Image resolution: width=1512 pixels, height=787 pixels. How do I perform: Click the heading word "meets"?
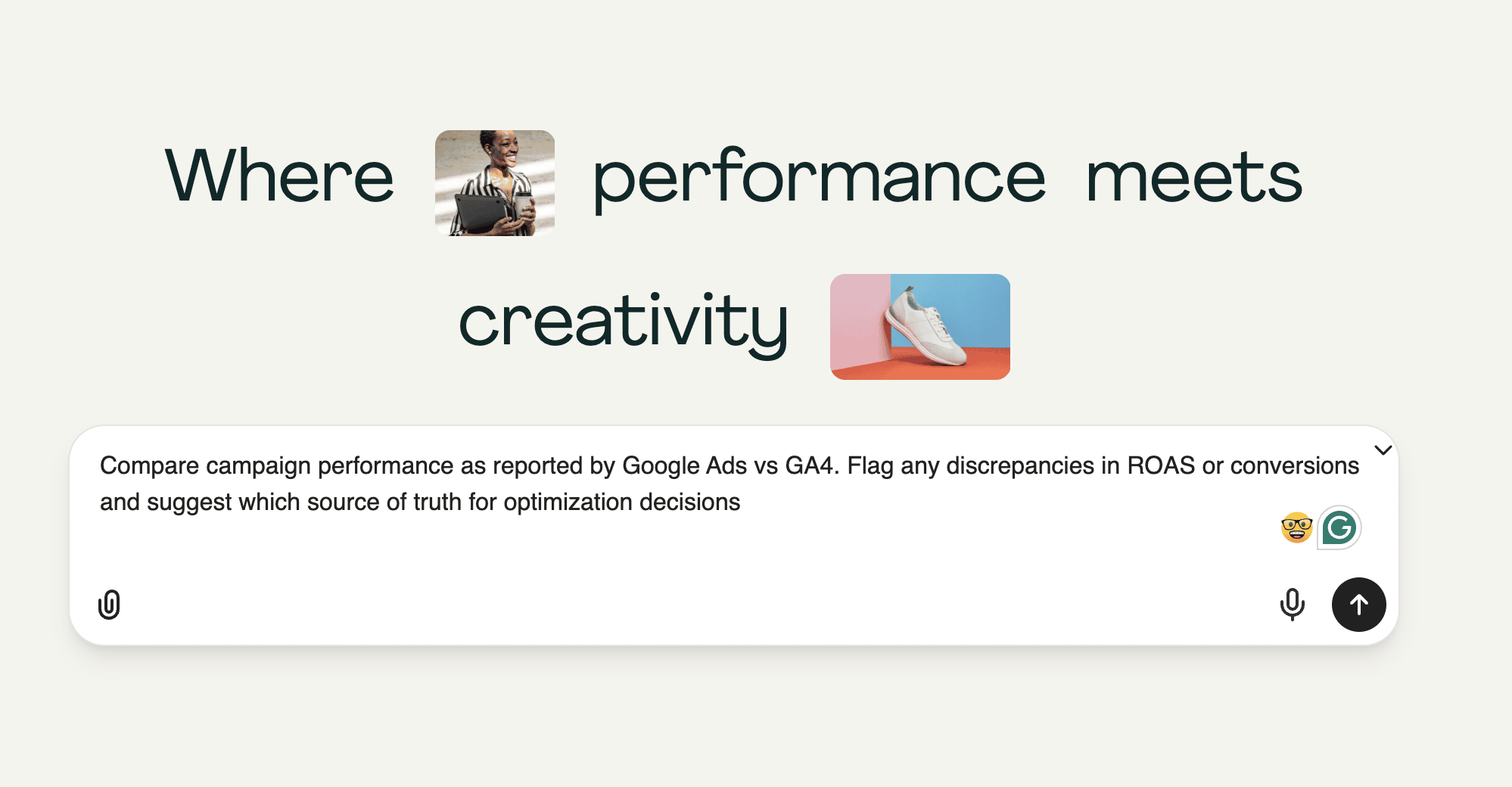tap(1193, 178)
